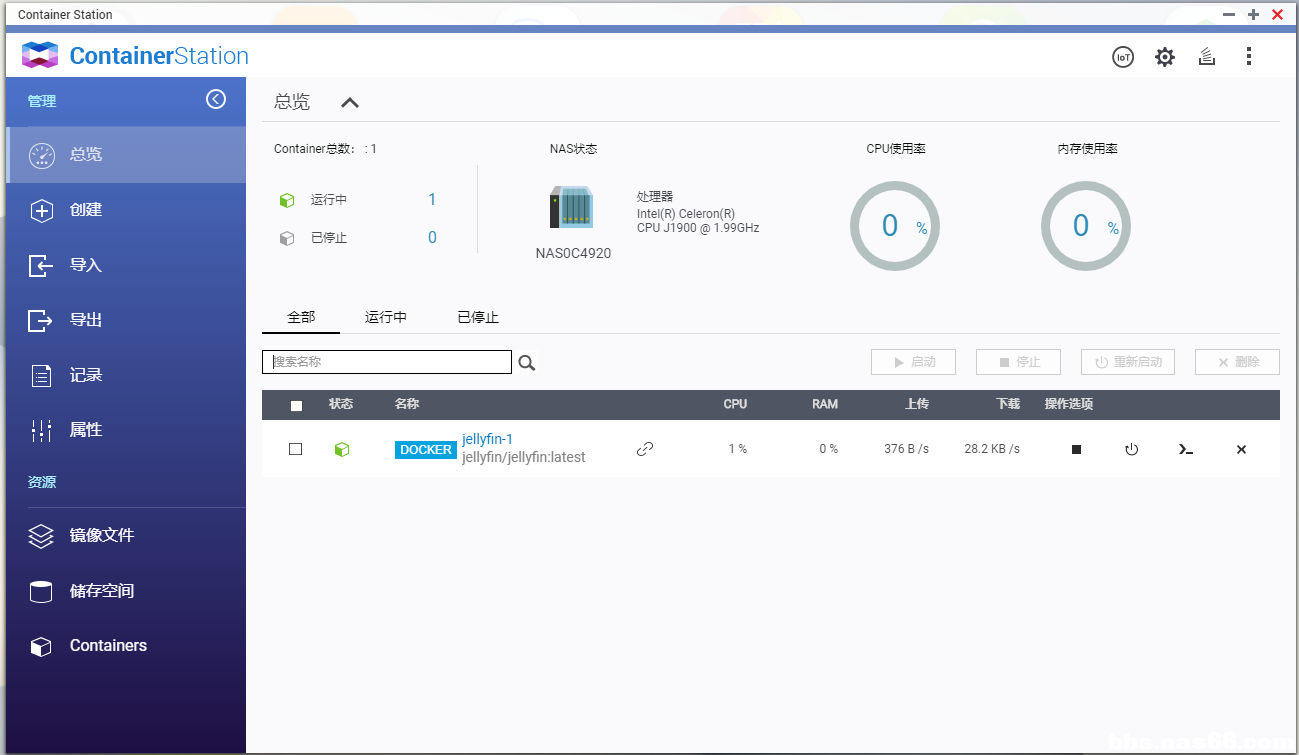Click the CPU使用率 gauge ring
Viewport: 1299px width, 755px height.
click(x=895, y=226)
